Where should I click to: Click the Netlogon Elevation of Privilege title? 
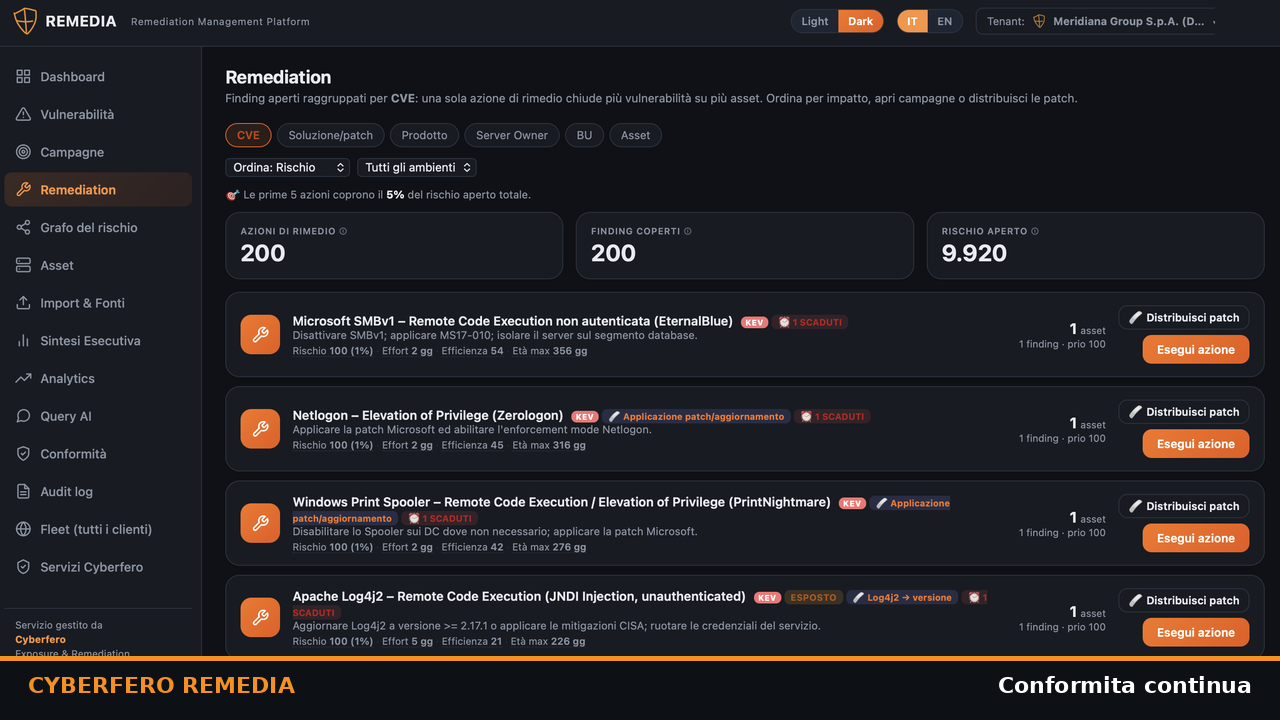click(428, 415)
